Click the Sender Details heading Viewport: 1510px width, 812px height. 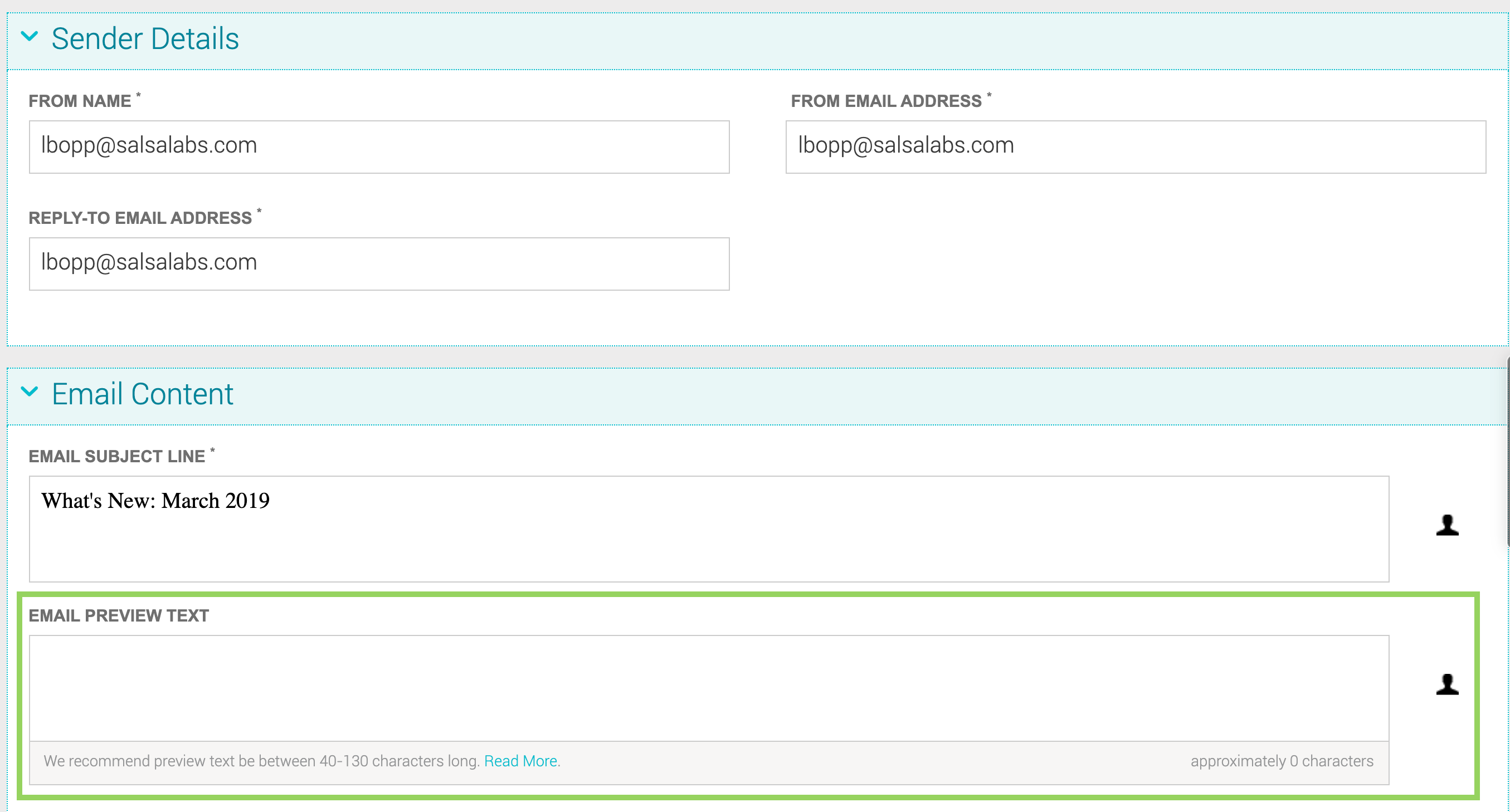pyautogui.click(x=145, y=38)
